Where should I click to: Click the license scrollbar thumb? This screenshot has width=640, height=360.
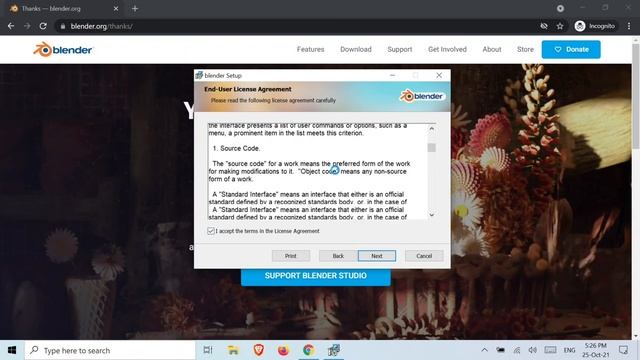pos(431,148)
